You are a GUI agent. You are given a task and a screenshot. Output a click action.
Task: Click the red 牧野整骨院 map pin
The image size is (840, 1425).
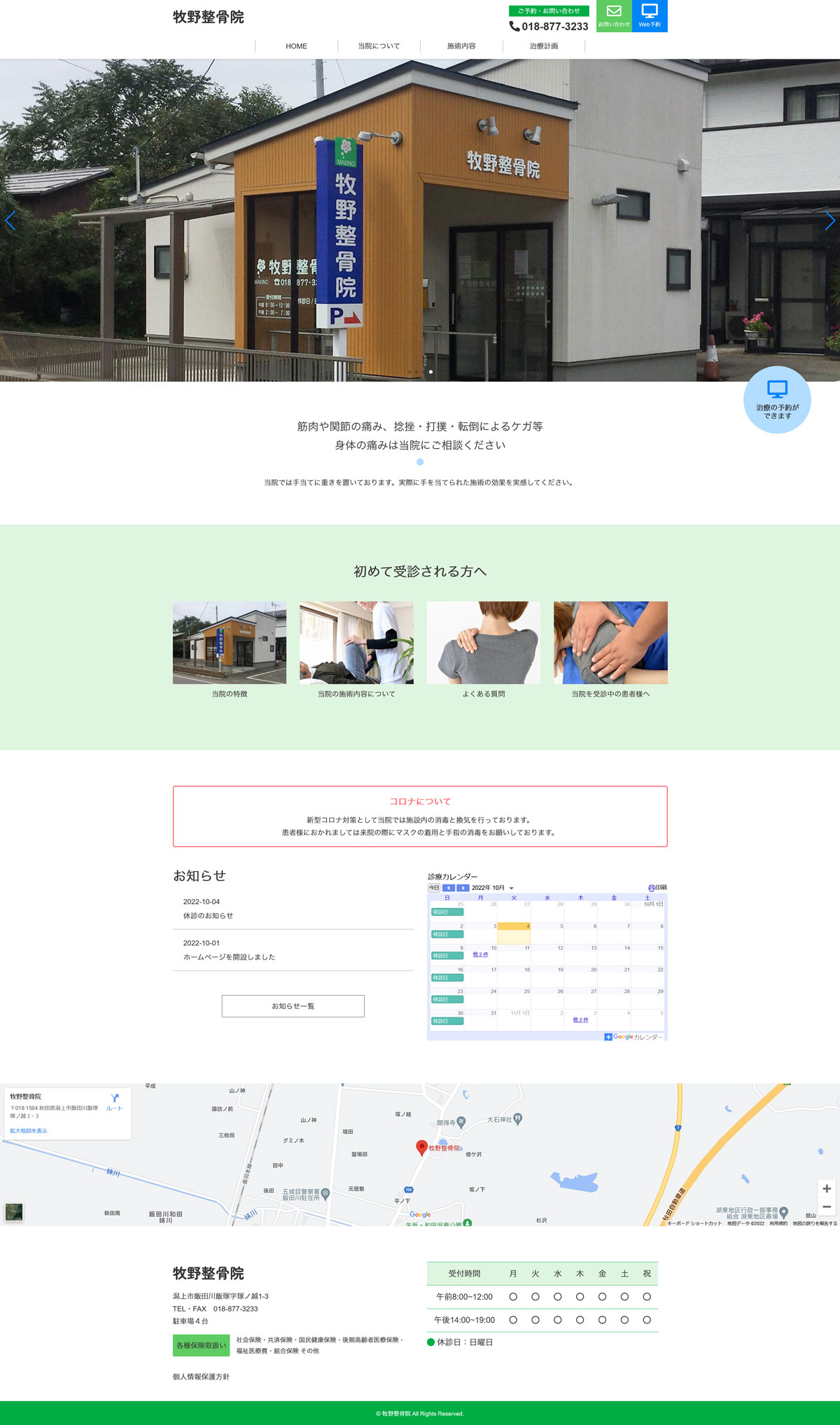421,1148
